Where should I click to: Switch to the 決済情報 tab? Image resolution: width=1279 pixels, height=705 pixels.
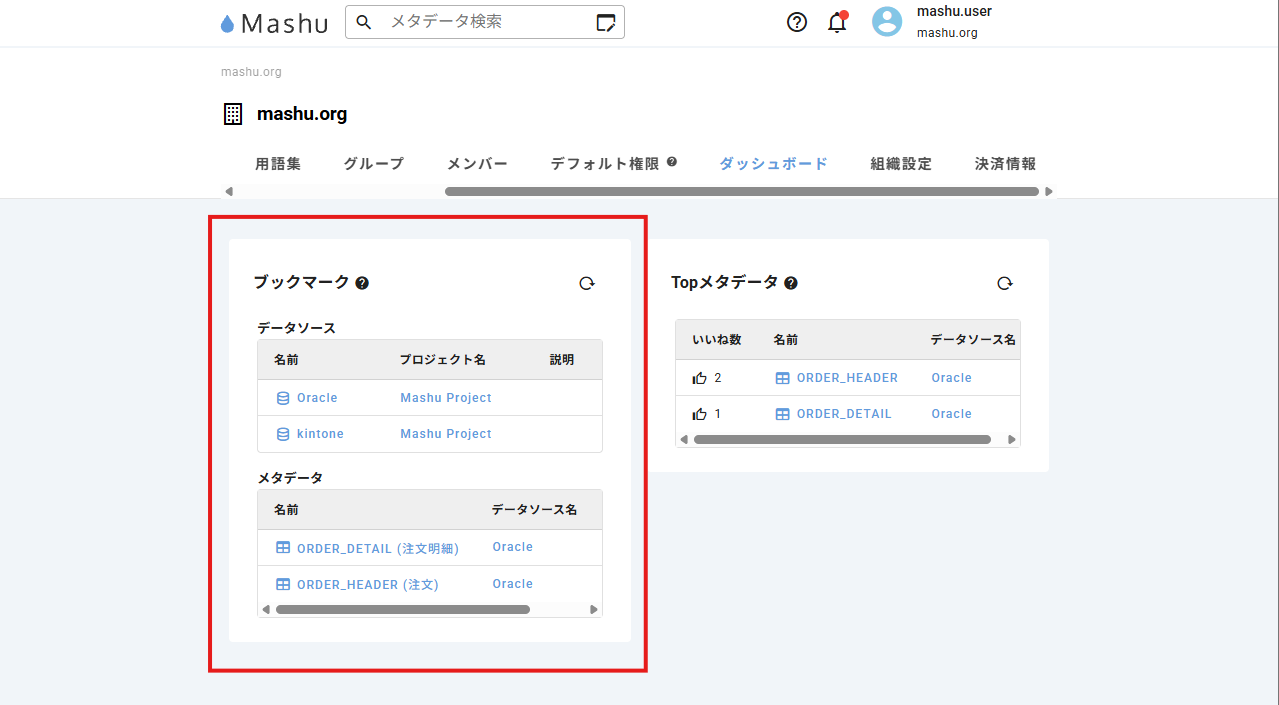[x=1006, y=164]
